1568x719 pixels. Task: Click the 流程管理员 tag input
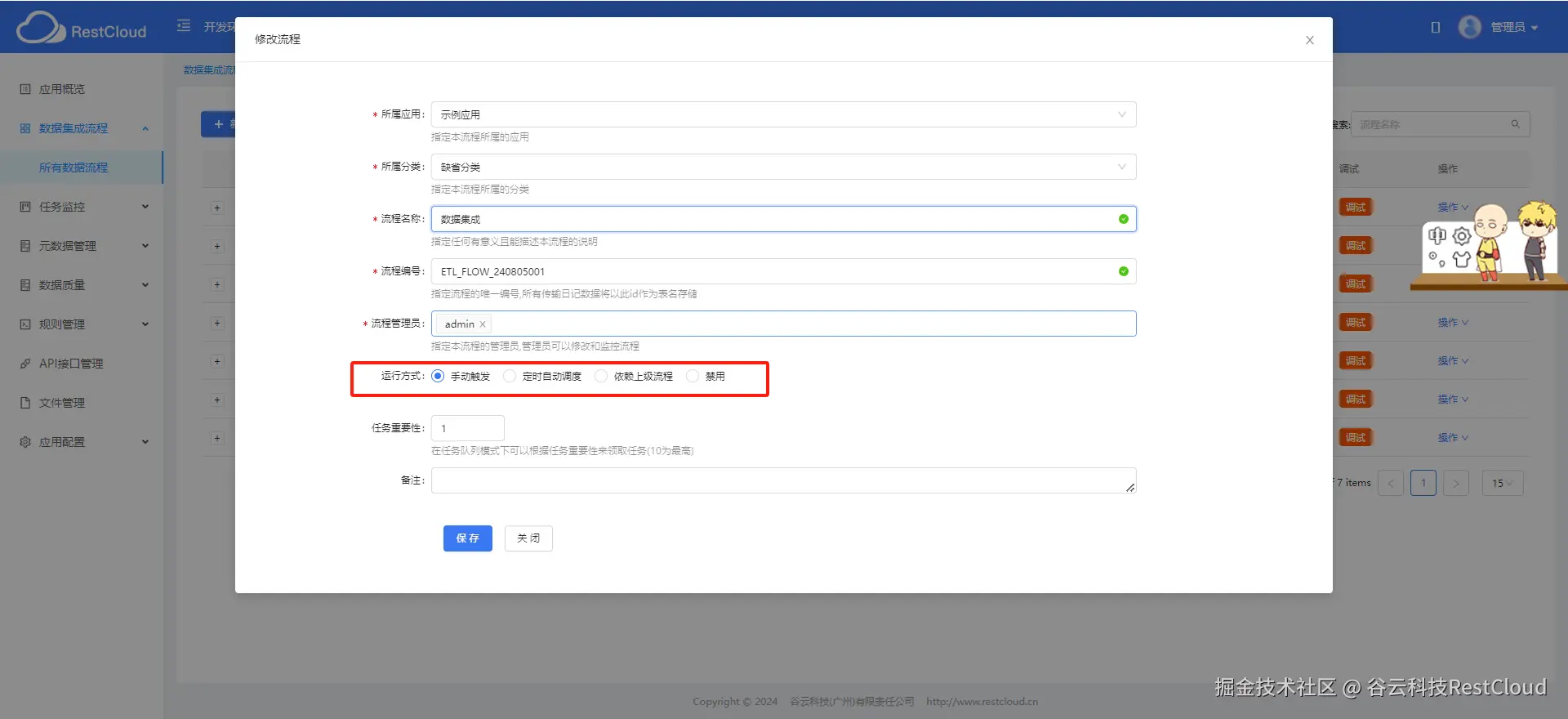[x=784, y=324]
